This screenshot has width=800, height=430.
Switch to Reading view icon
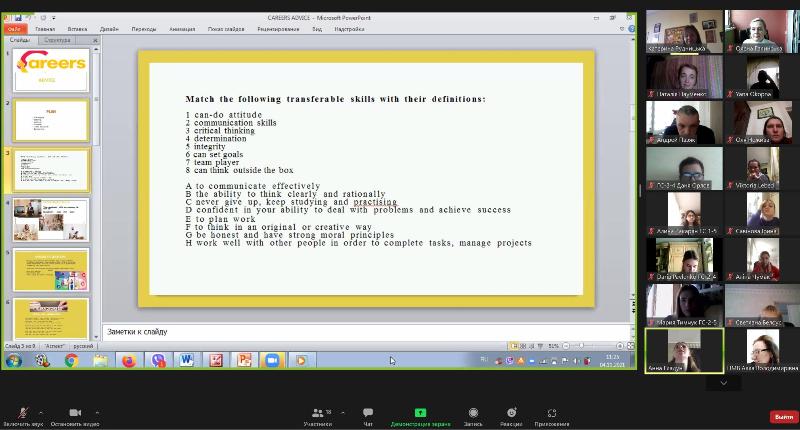pos(532,346)
